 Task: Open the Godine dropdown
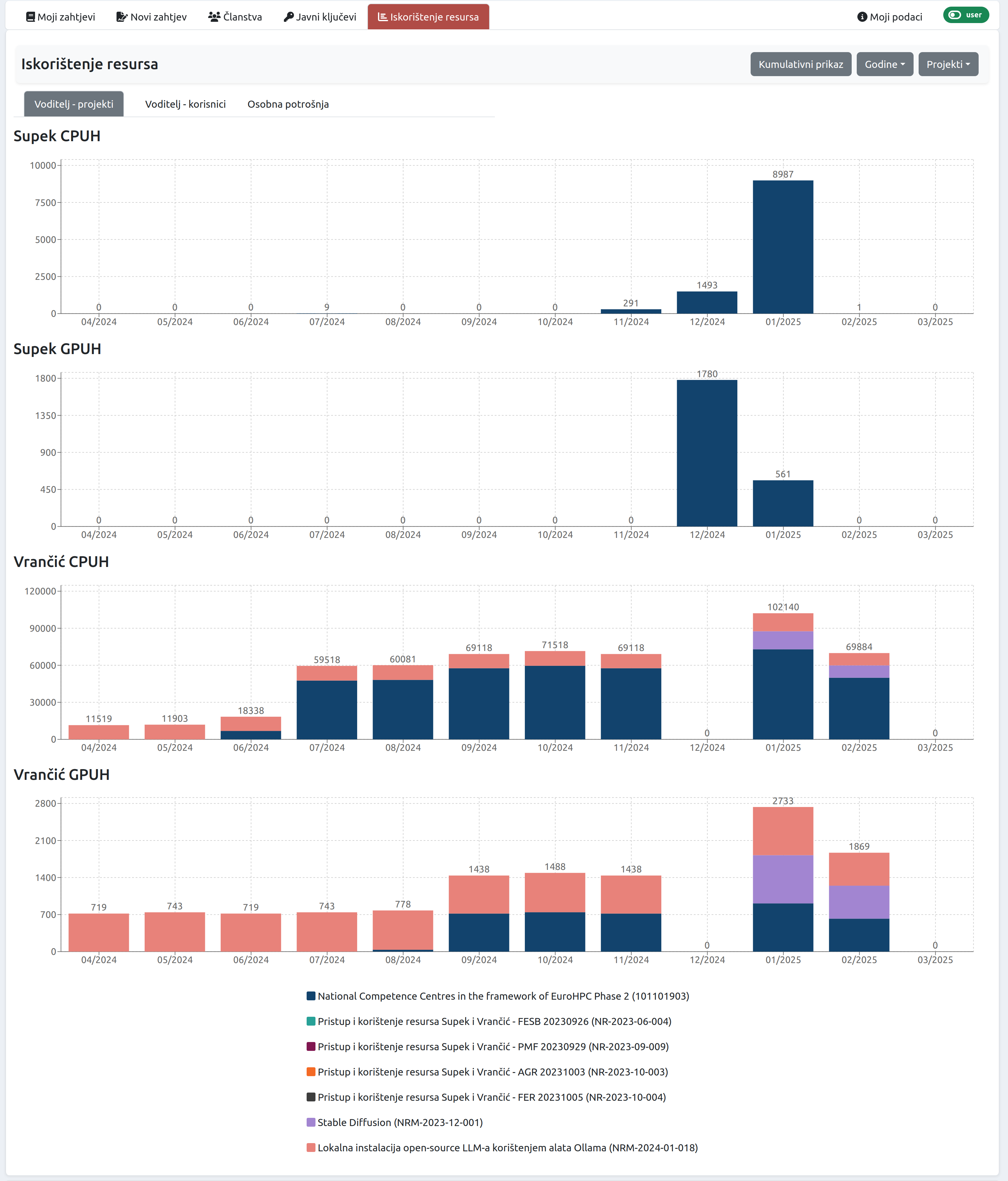tap(884, 64)
